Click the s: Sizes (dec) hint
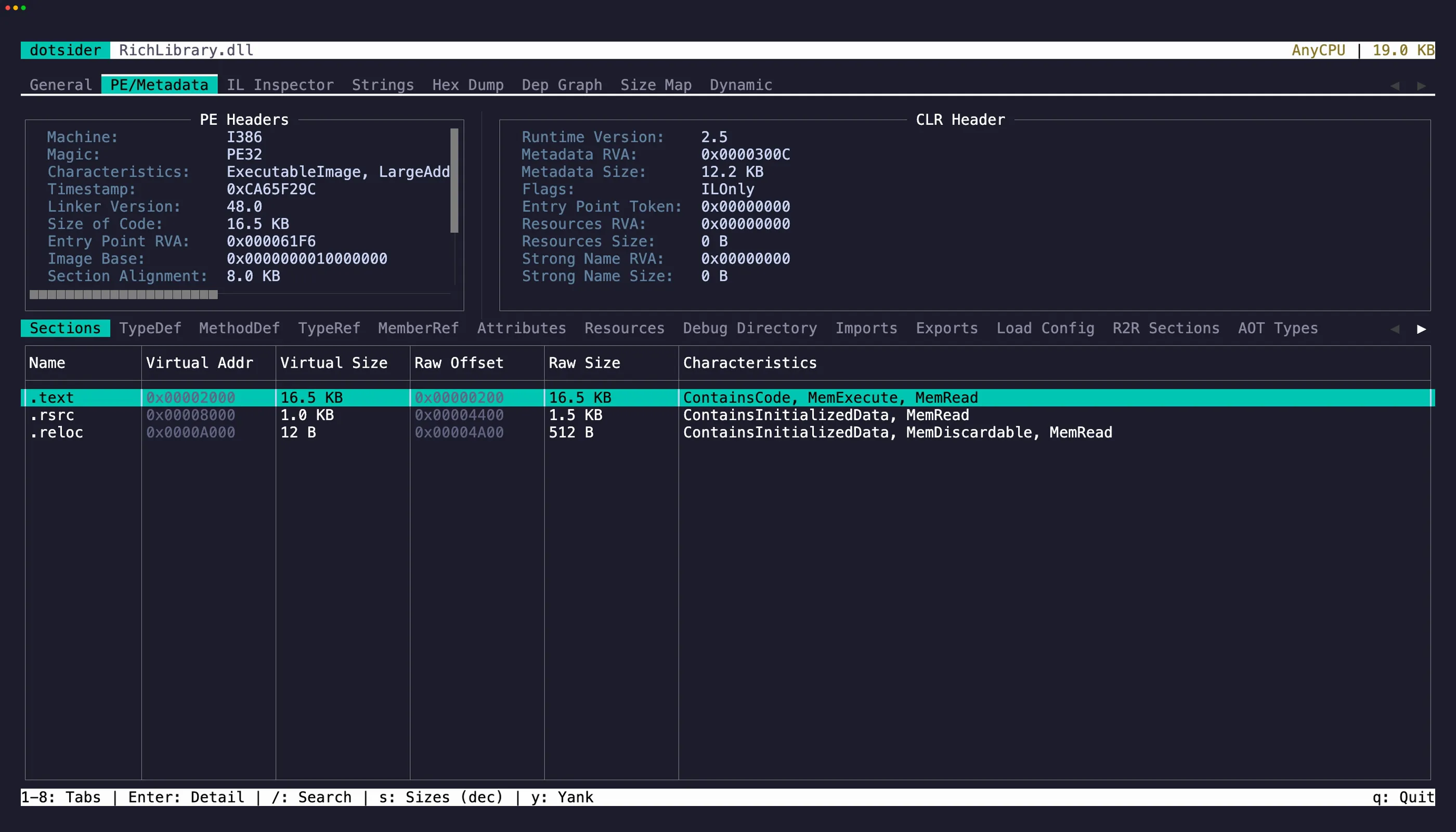This screenshot has width=1456, height=832. tap(441, 798)
